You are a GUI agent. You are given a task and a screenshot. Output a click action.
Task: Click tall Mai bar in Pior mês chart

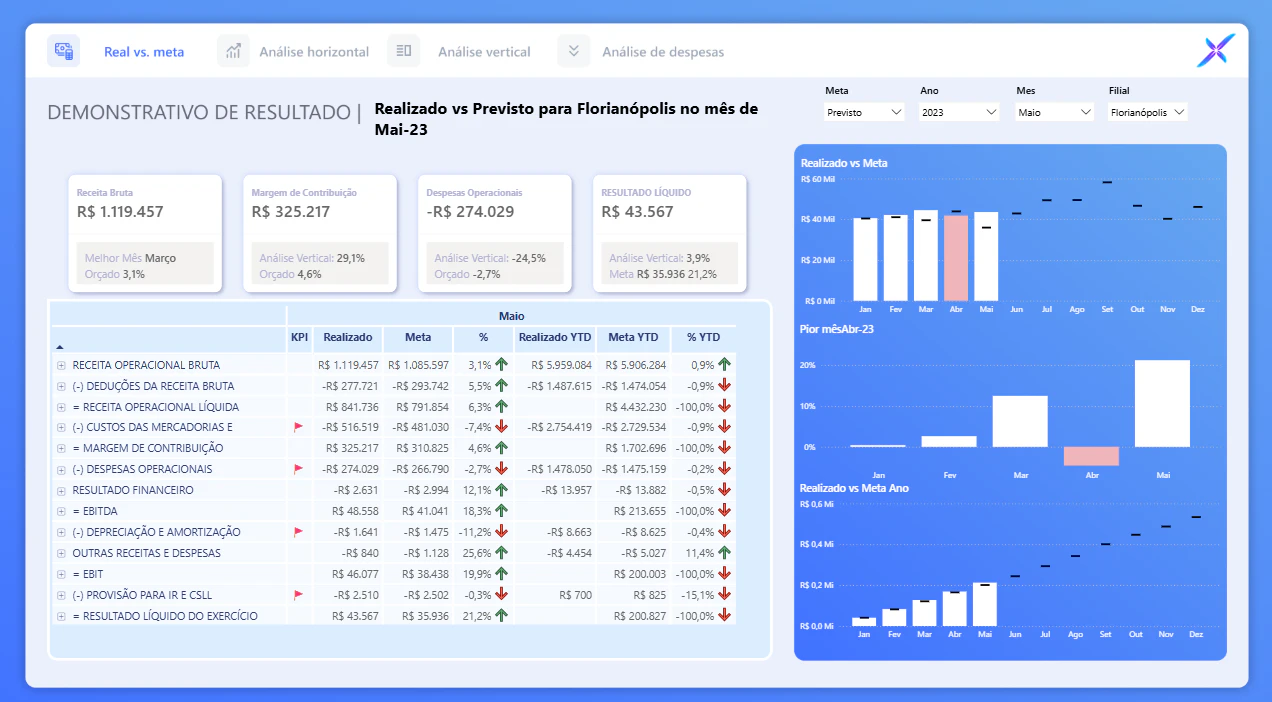click(1162, 404)
